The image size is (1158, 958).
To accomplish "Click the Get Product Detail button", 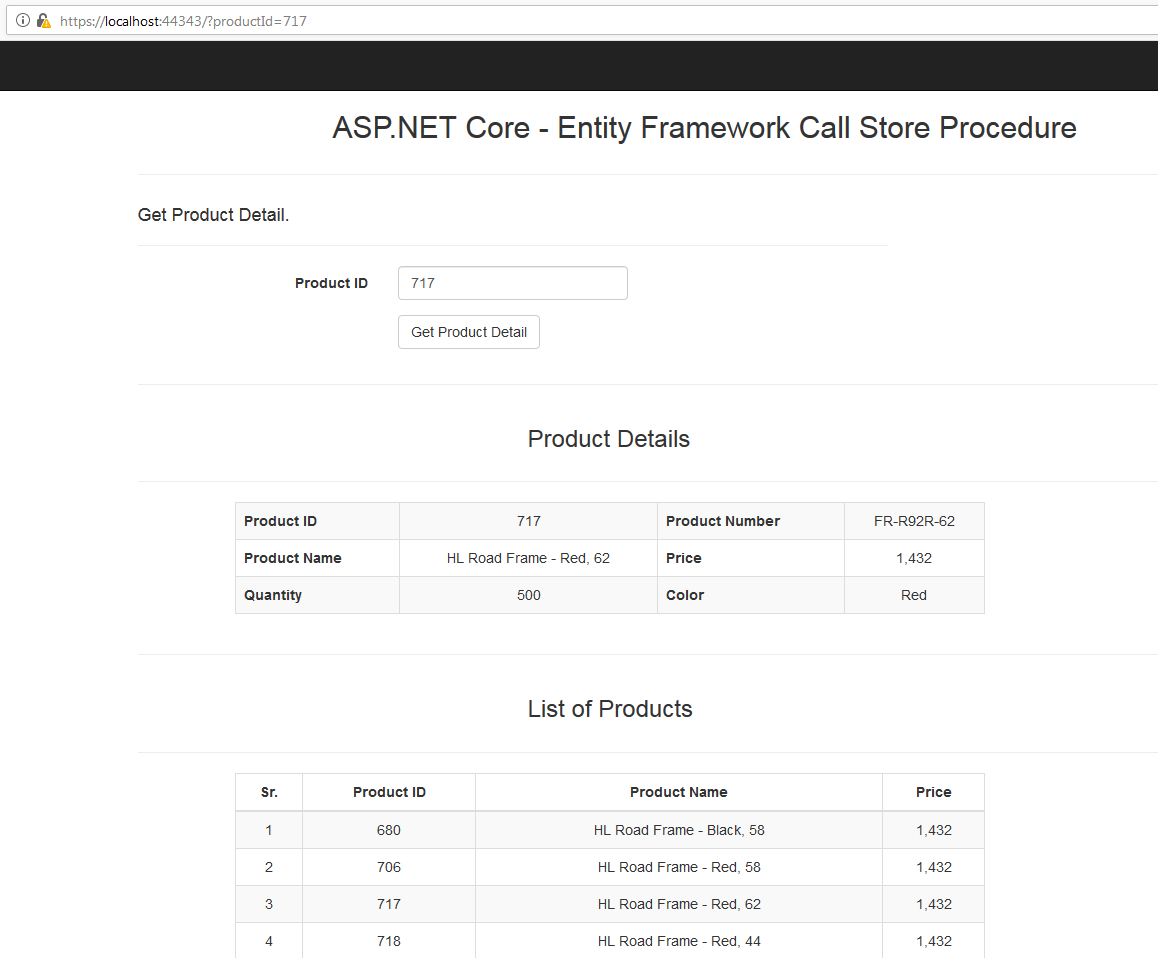I will 468,331.
